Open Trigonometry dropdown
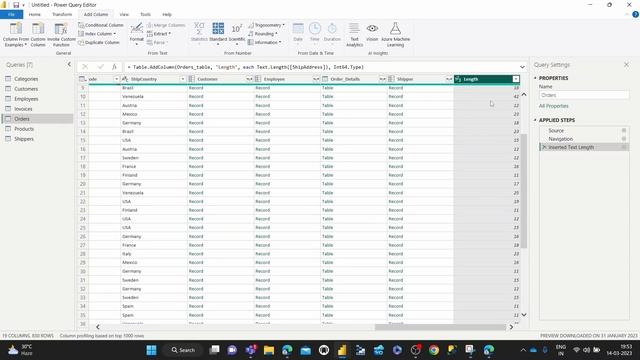640x360 pixels. point(266,25)
